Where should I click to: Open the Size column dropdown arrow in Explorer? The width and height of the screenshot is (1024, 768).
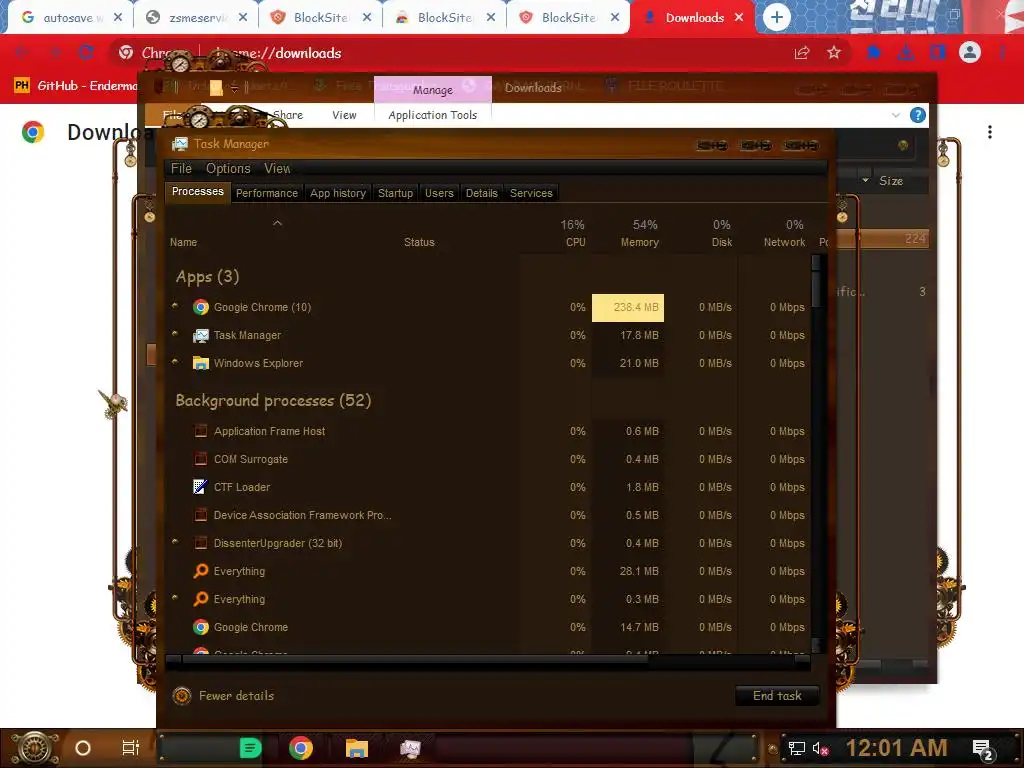coord(865,180)
